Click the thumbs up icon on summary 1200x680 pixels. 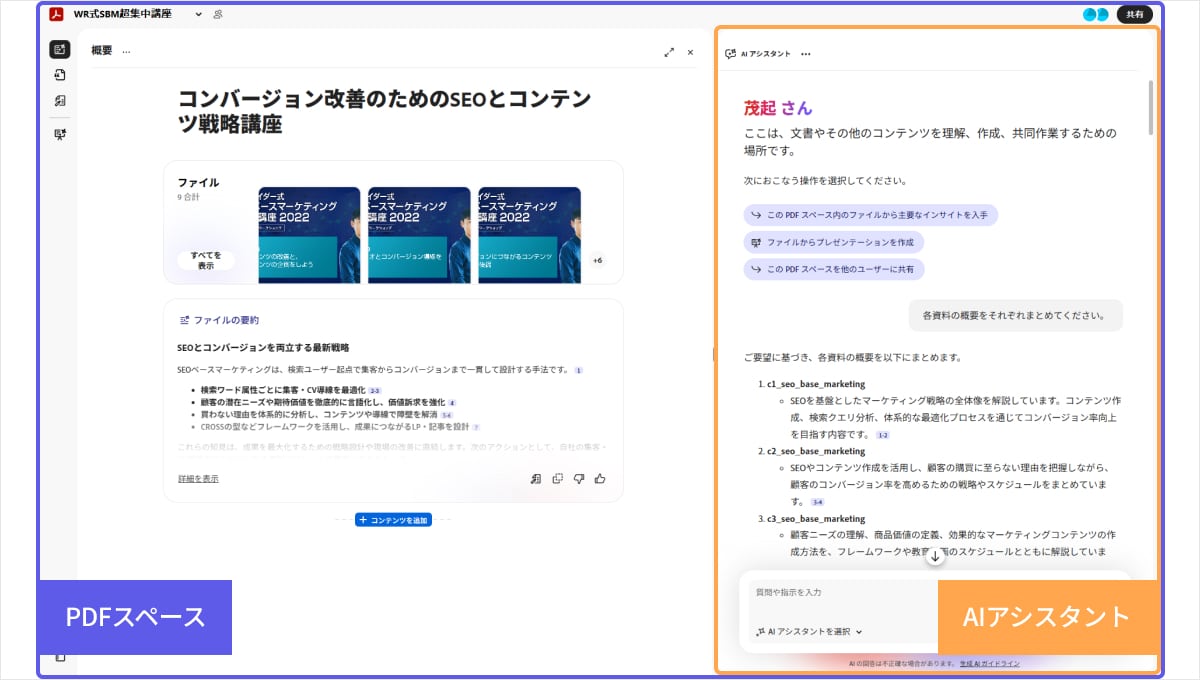[600, 479]
